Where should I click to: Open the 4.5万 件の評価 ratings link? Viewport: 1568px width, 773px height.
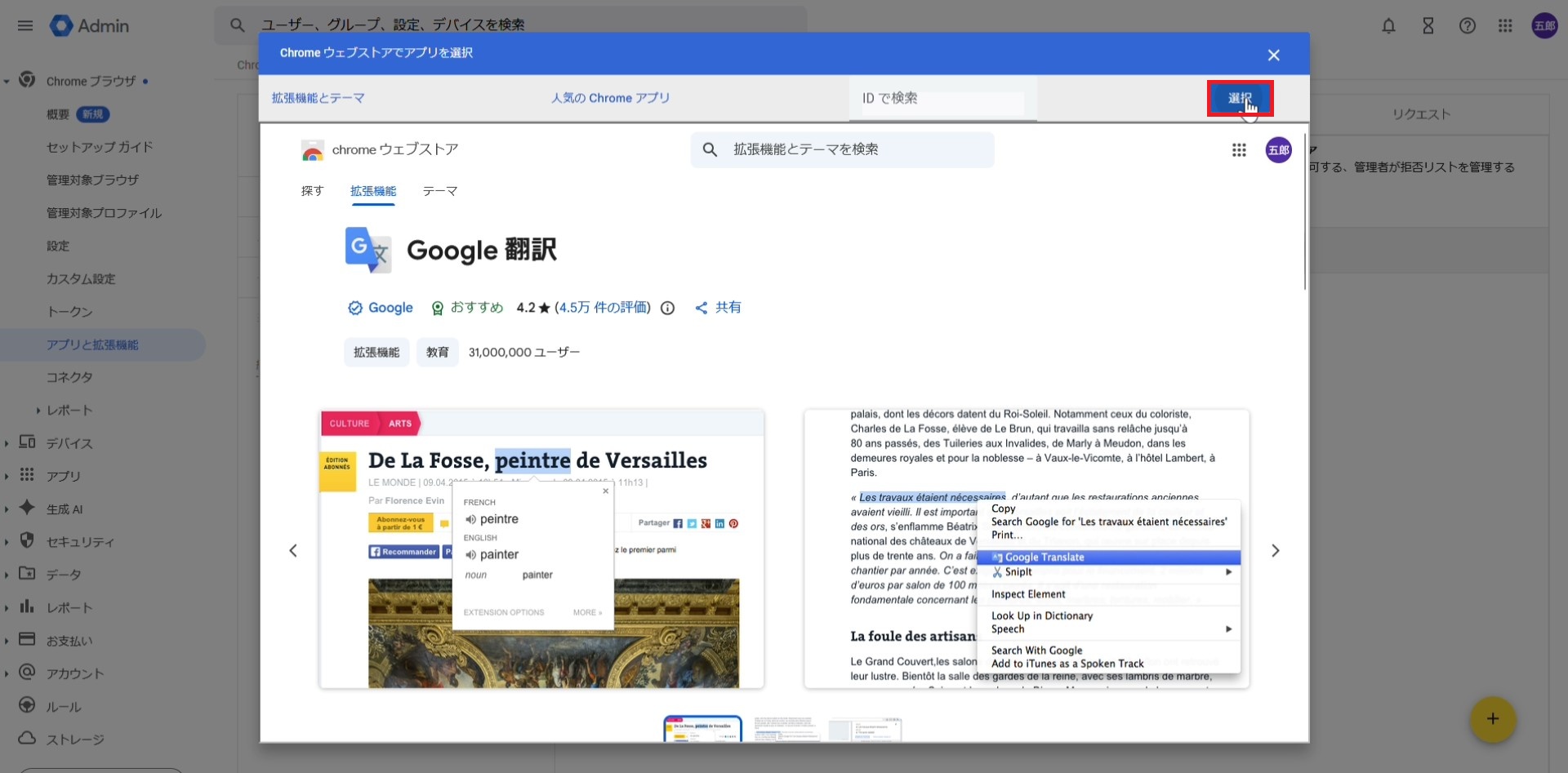pyautogui.click(x=603, y=308)
